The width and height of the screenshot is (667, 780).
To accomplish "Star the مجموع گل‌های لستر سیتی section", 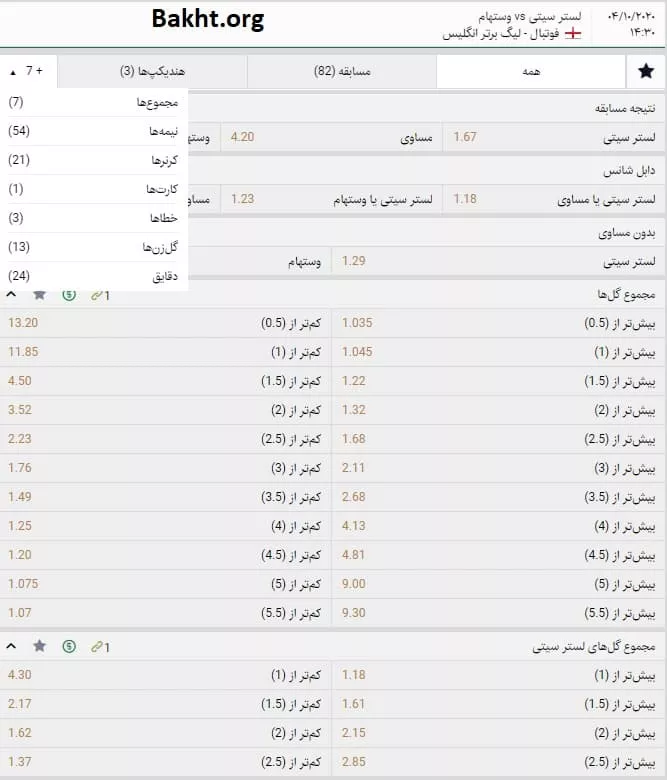I will point(39,647).
